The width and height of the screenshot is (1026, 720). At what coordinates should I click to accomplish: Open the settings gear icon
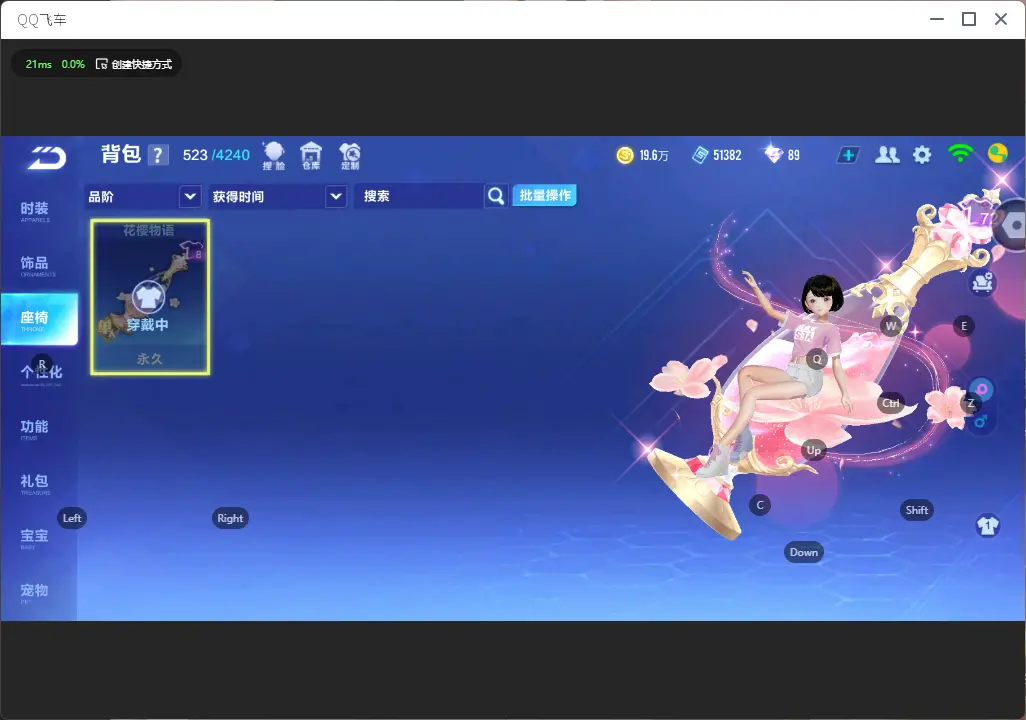coord(922,155)
